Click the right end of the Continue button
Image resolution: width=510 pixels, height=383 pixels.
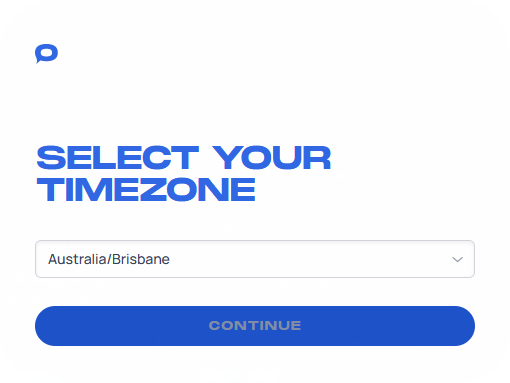[x=462, y=326]
